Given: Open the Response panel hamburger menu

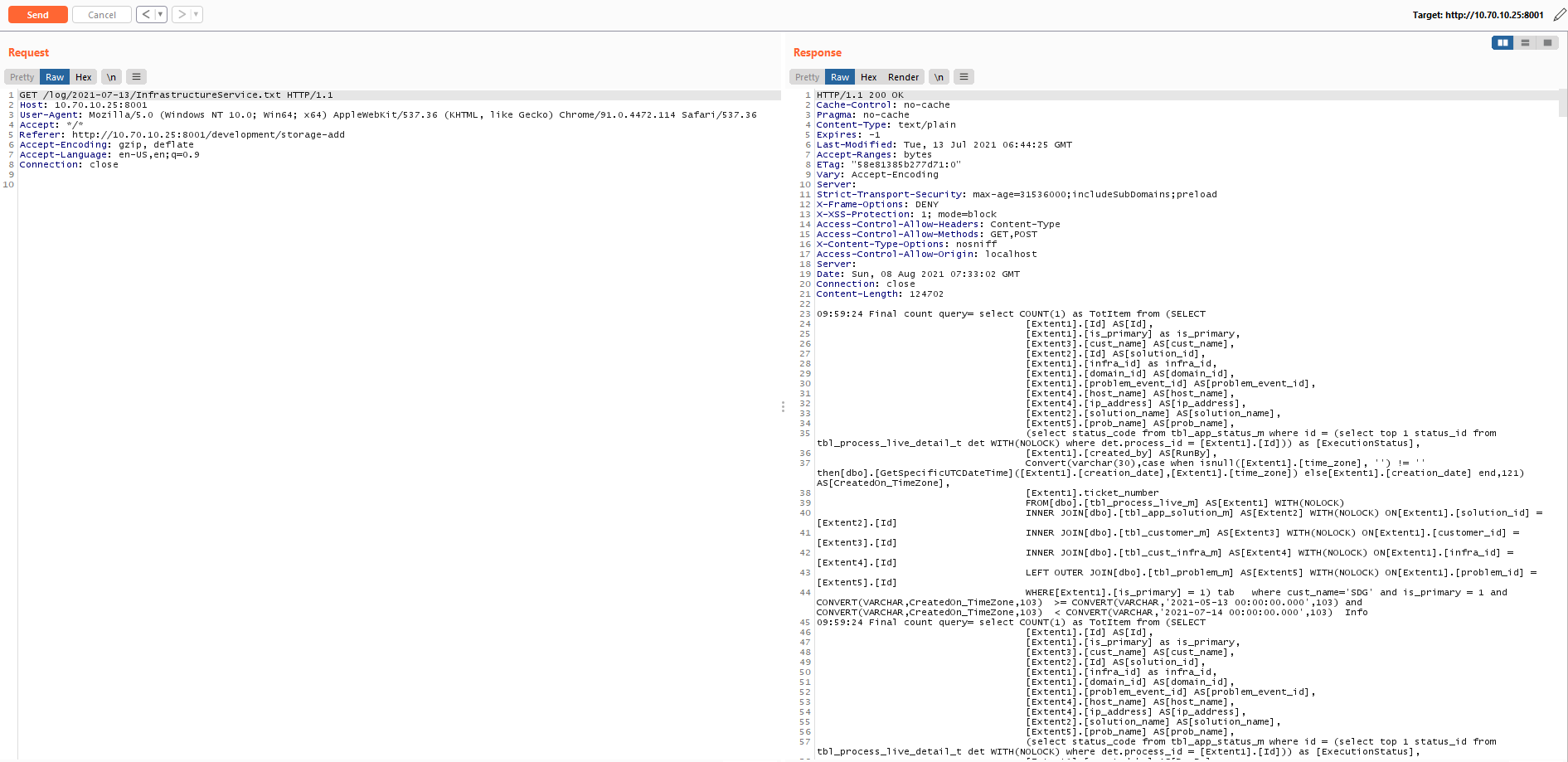Looking at the screenshot, I should pos(964,77).
